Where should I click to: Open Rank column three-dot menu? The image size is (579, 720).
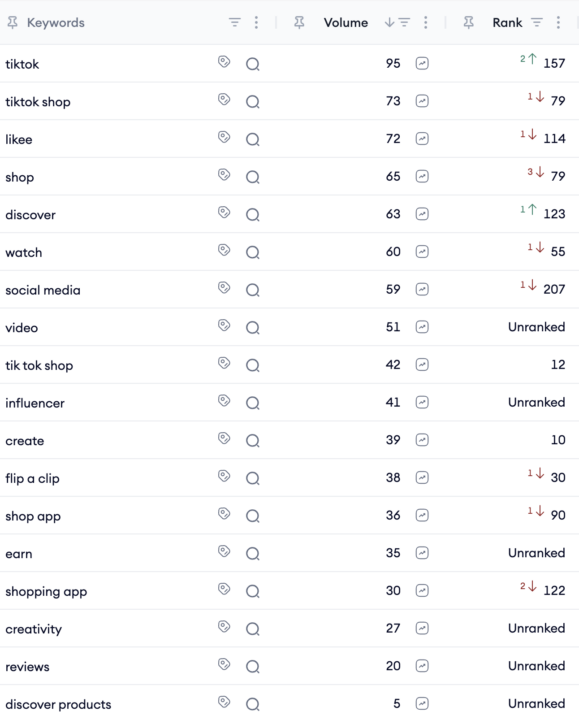(x=558, y=22)
